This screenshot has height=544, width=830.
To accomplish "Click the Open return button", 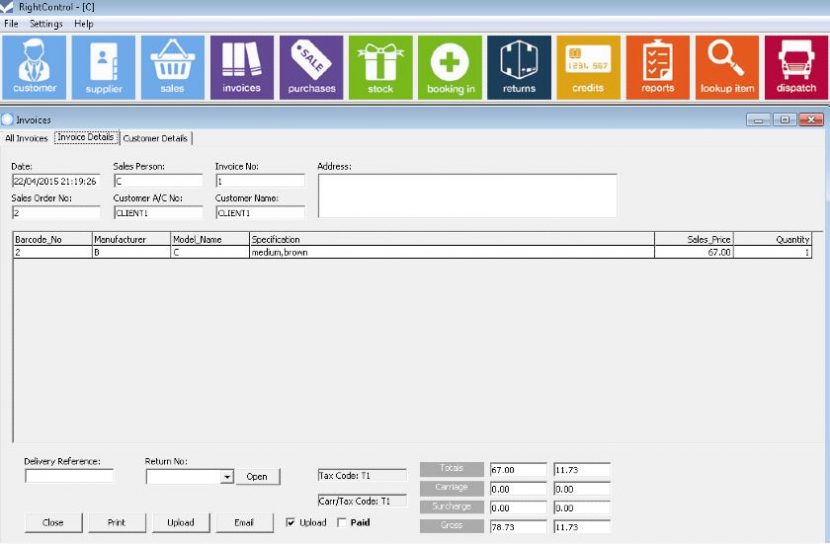I will point(257,476).
